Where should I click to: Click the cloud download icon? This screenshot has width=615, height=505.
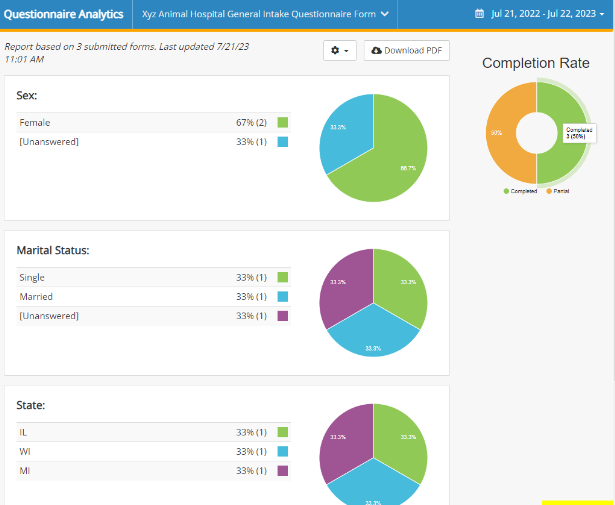pyautogui.click(x=376, y=51)
